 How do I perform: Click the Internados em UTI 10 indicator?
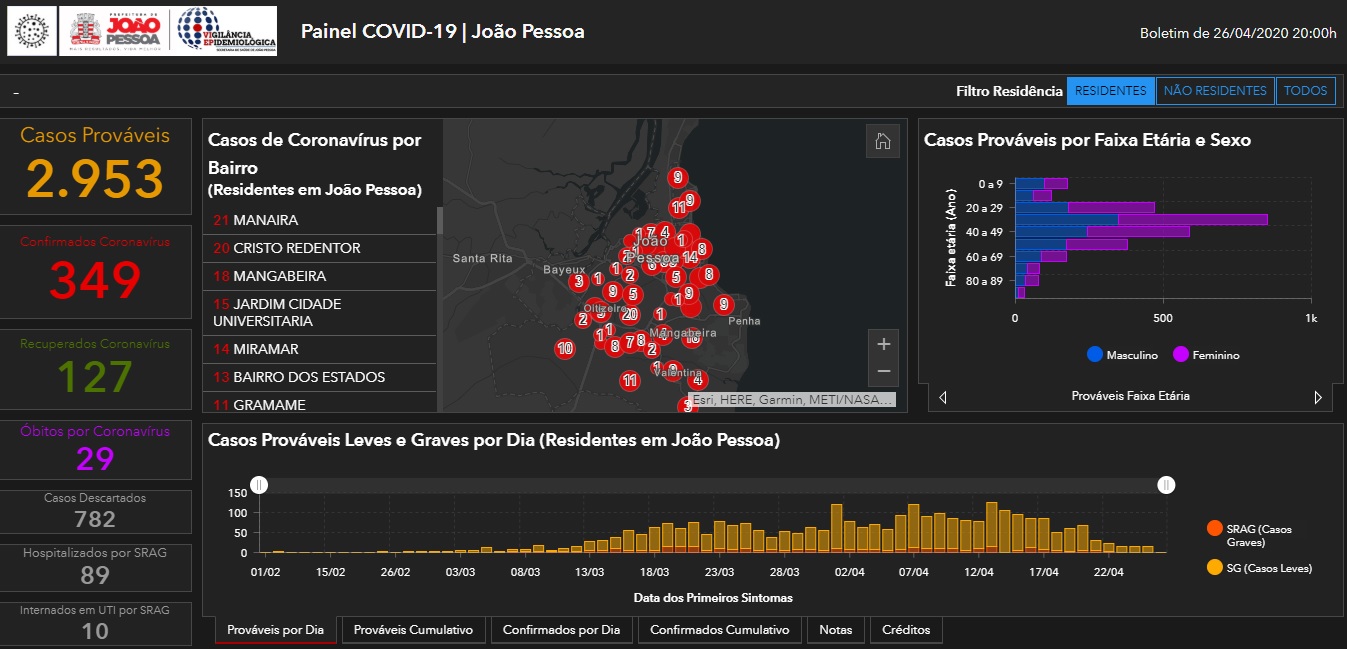[95, 622]
